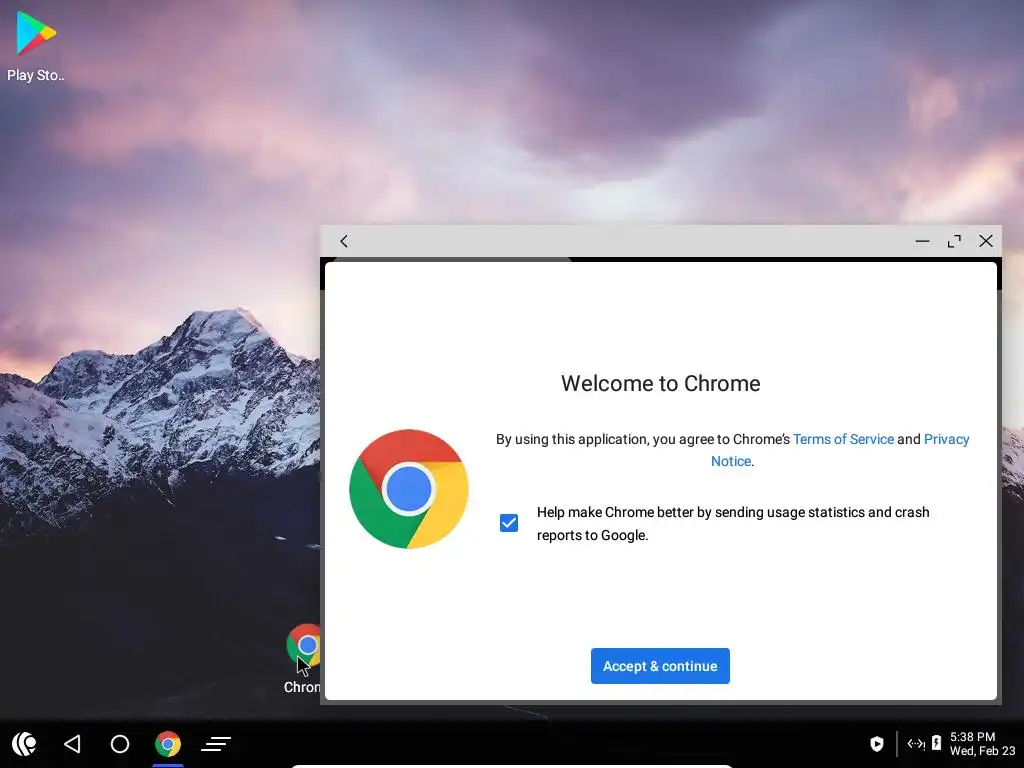This screenshot has height=768, width=1024.
Task: Click the shield icon in system tray
Action: (877, 744)
